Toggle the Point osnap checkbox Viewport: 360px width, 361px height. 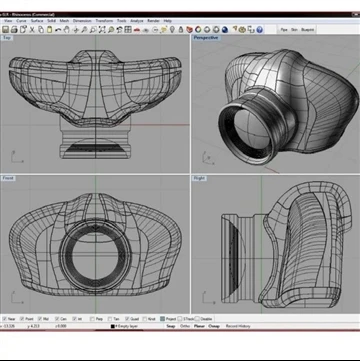(22, 319)
